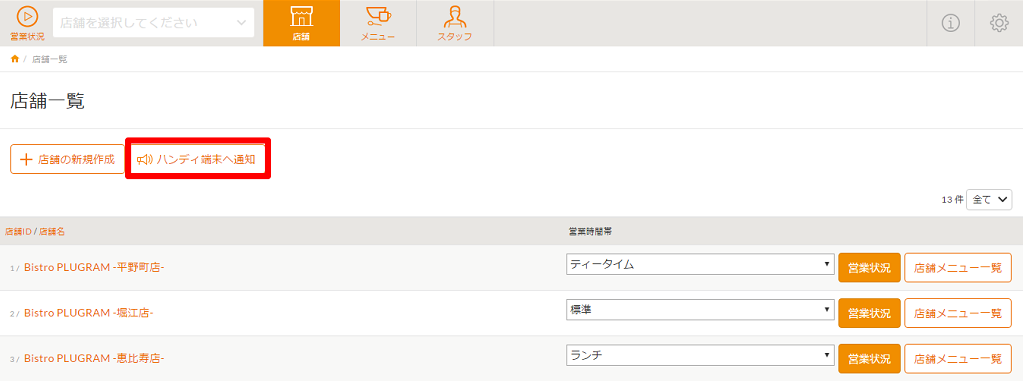Open the Bistro PLUGRAM -恵比寿店- link
Viewport: 1023px width, 381px height.
point(93,358)
